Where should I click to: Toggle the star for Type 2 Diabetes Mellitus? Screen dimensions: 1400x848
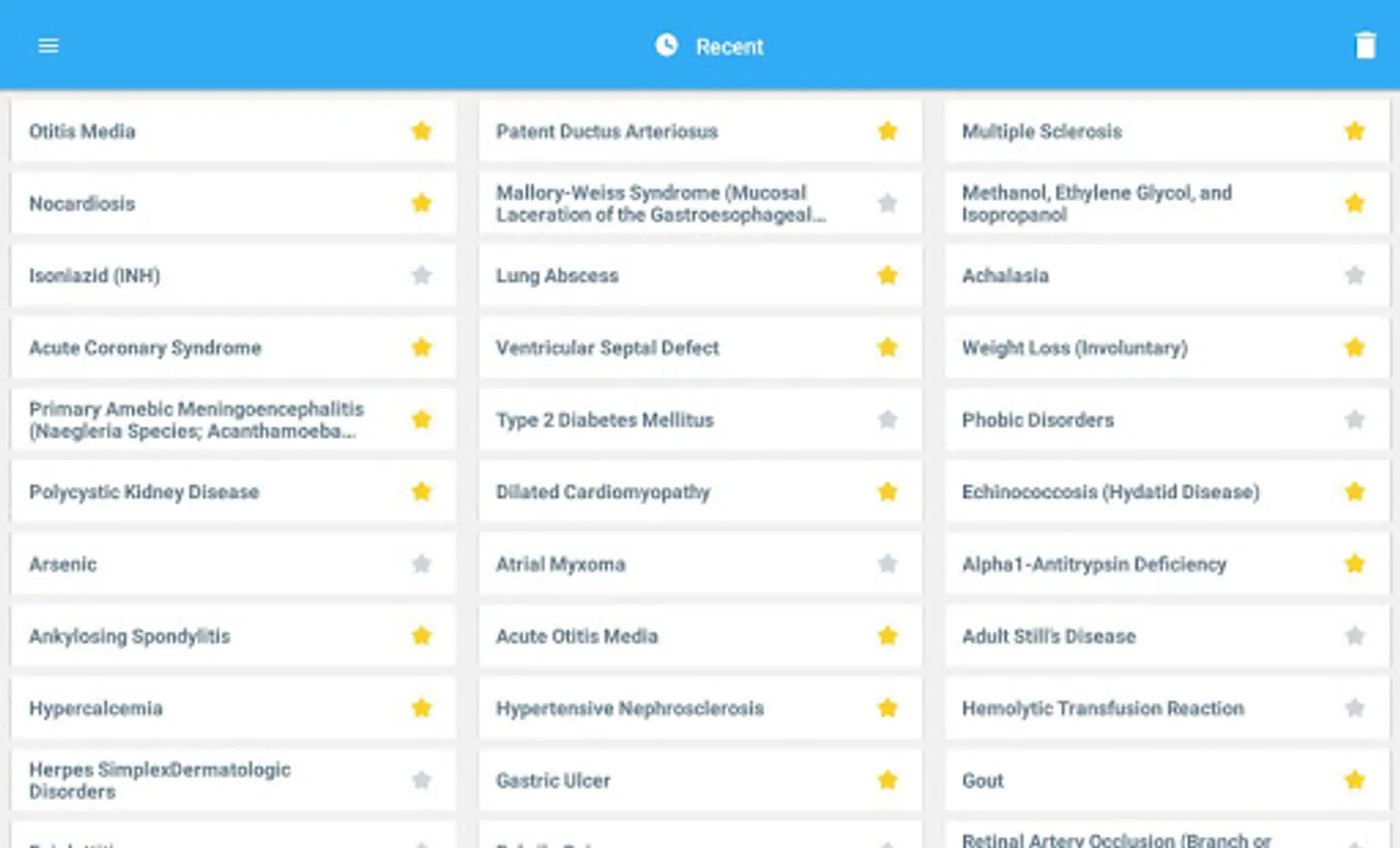click(x=887, y=419)
